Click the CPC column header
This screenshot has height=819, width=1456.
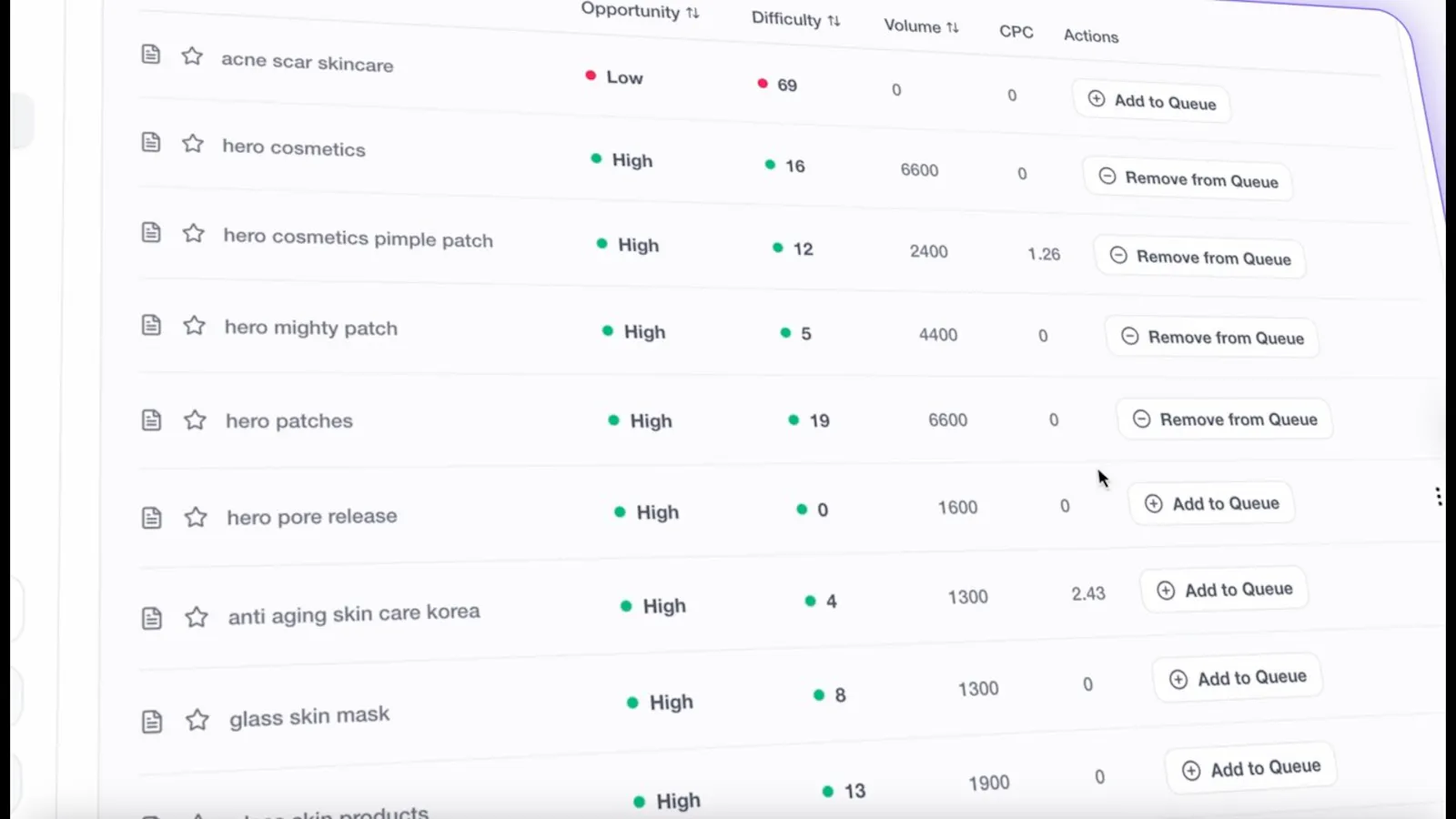click(x=1016, y=32)
